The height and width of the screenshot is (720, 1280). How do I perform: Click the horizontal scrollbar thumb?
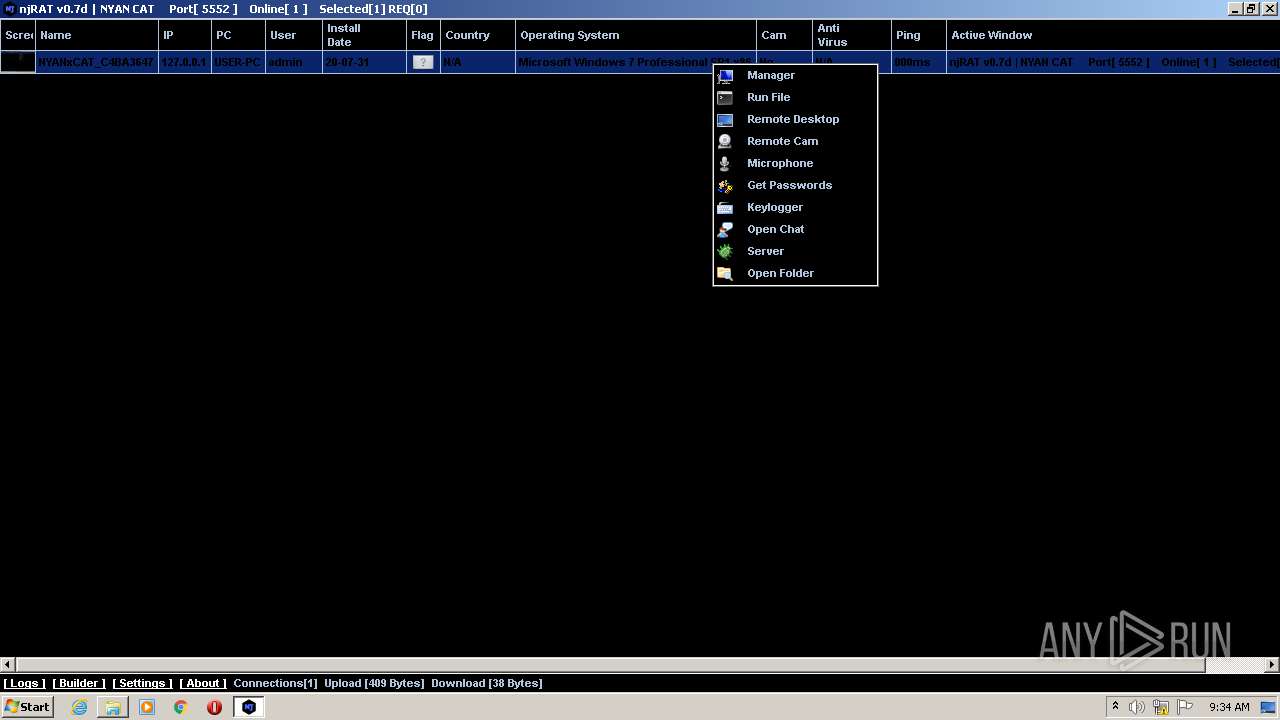pyautogui.click(x=610, y=664)
